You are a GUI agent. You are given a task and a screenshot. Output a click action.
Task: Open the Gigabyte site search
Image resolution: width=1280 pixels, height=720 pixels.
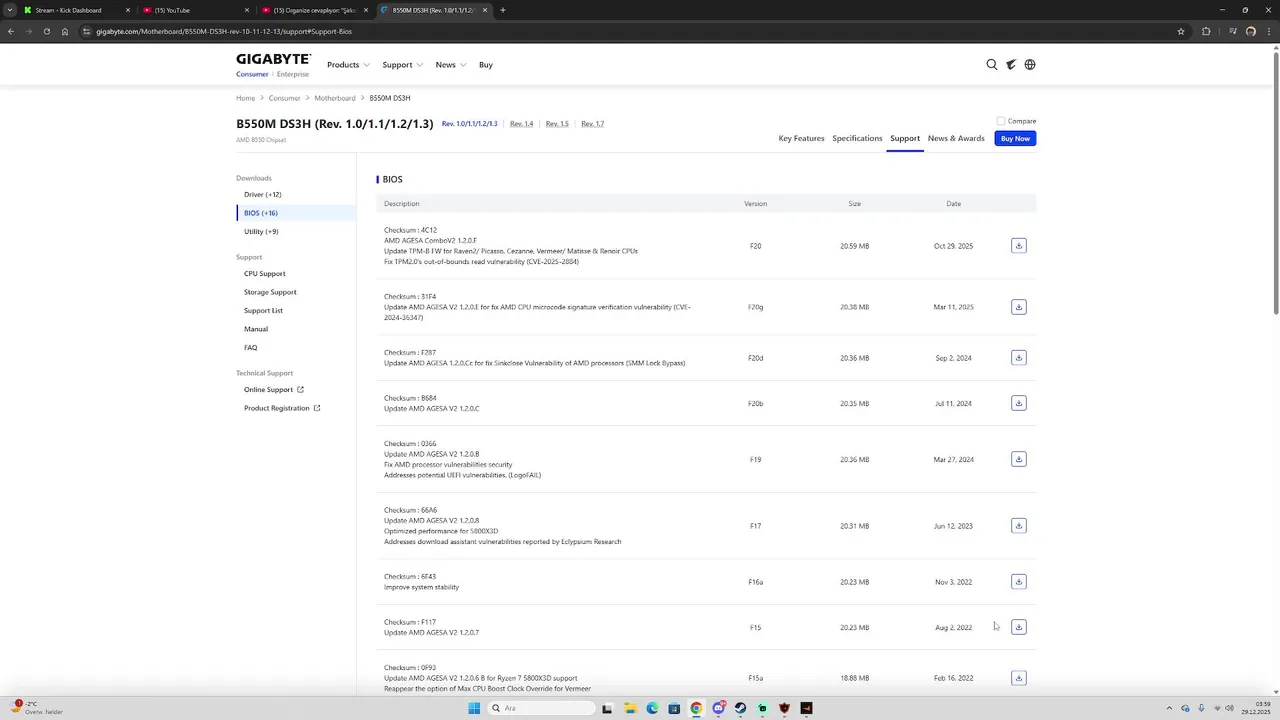pos(992,64)
